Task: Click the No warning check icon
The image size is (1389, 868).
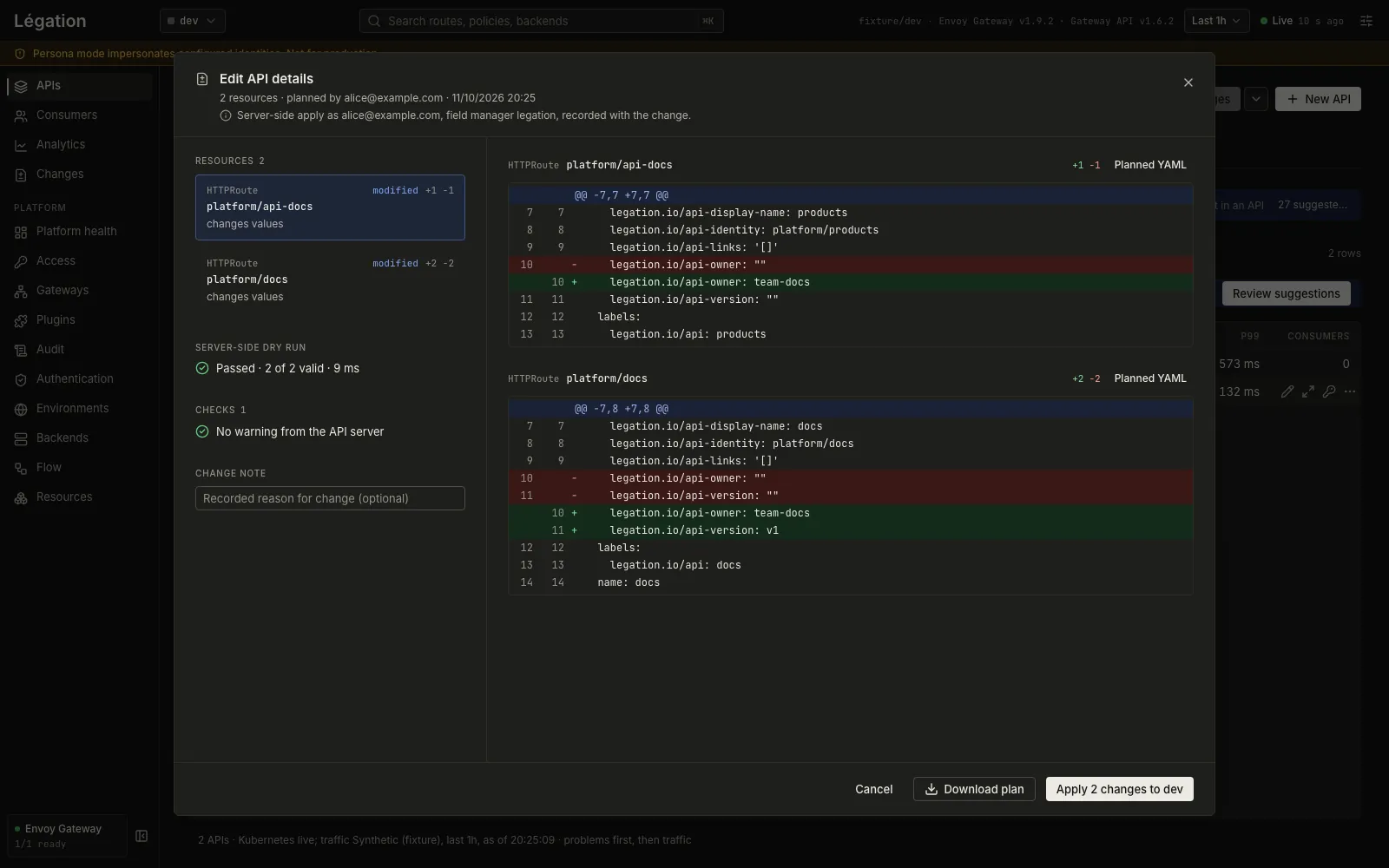Action: (x=202, y=431)
